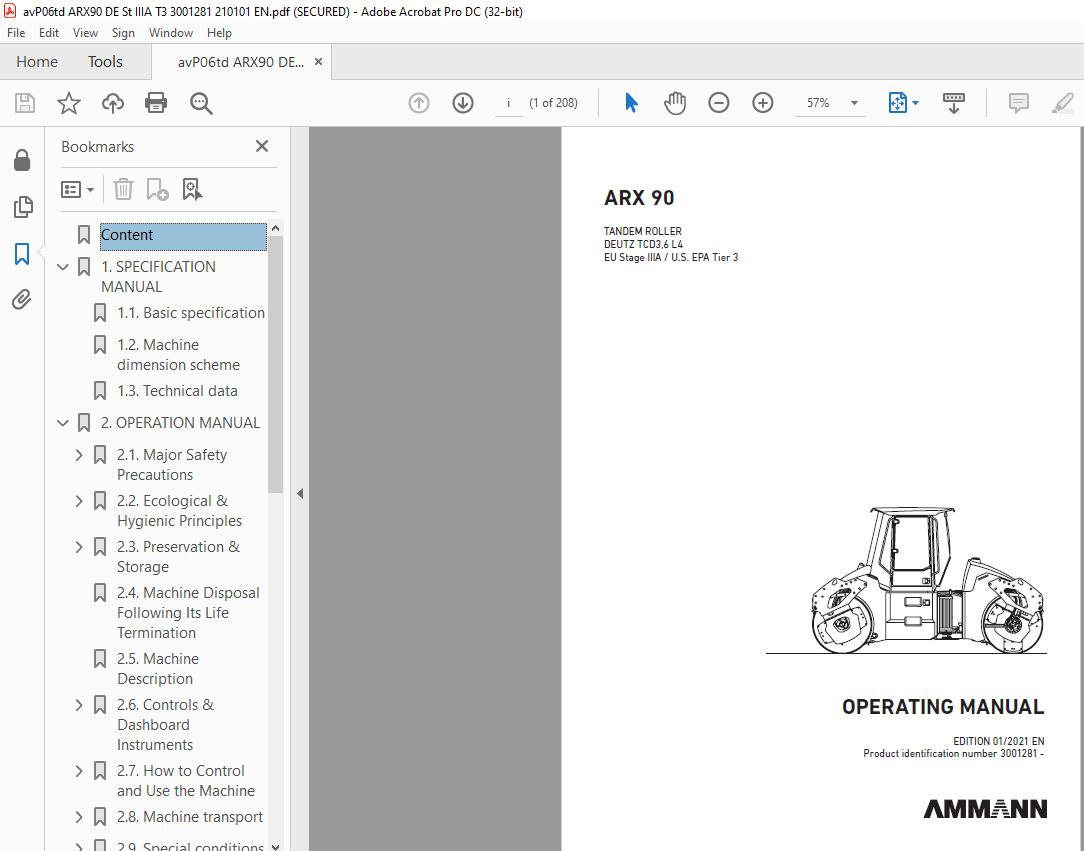Go to next page arrow
This screenshot has width=1084, height=851.
pos(462,103)
